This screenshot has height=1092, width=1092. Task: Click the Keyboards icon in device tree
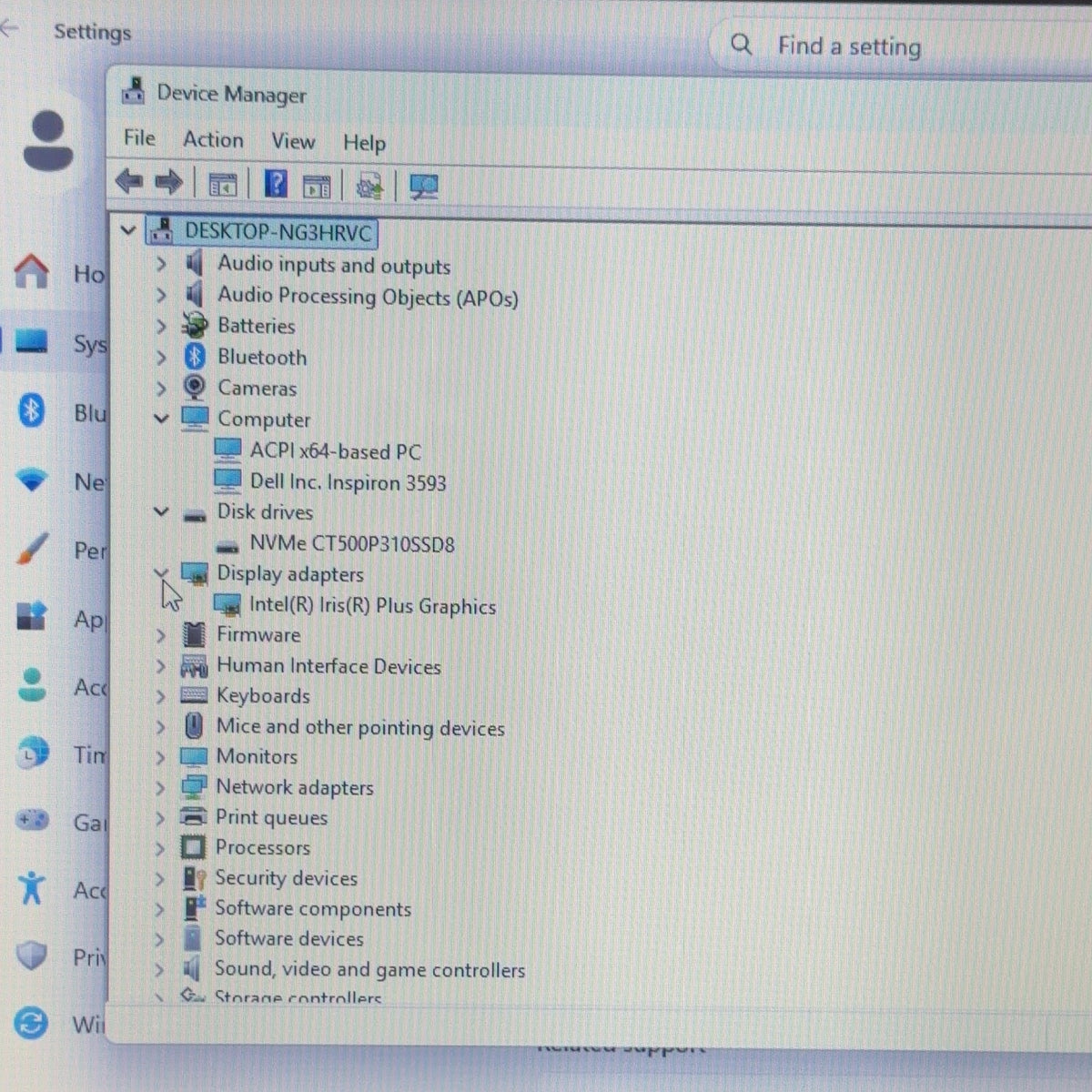194,695
